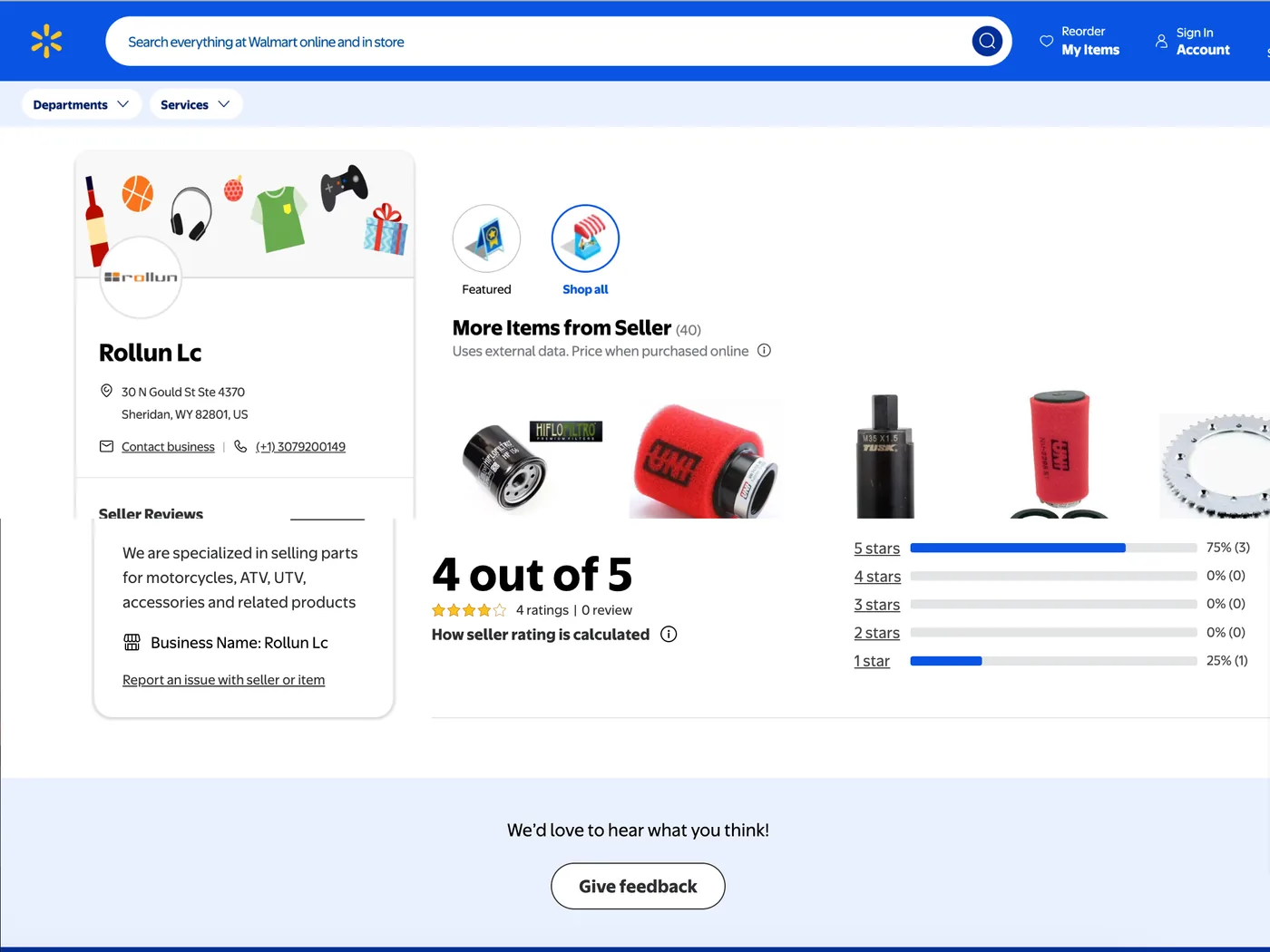
Task: Filter reviews by 2 stars link
Action: (876, 633)
